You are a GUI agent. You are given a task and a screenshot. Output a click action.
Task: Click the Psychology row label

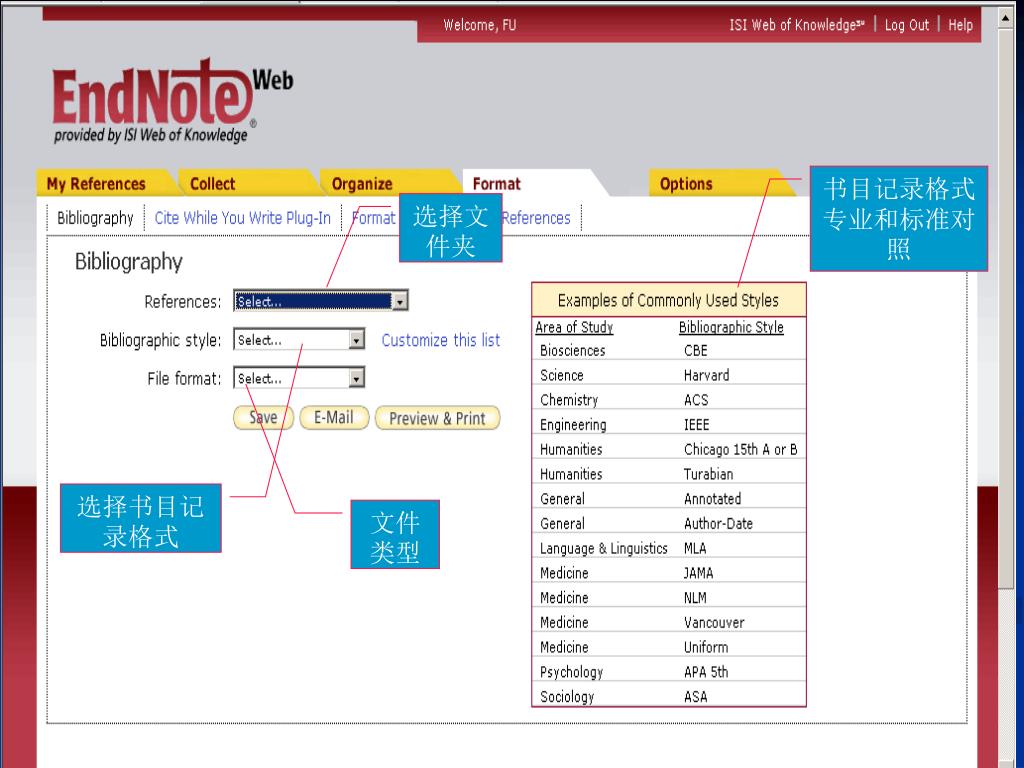[571, 673]
